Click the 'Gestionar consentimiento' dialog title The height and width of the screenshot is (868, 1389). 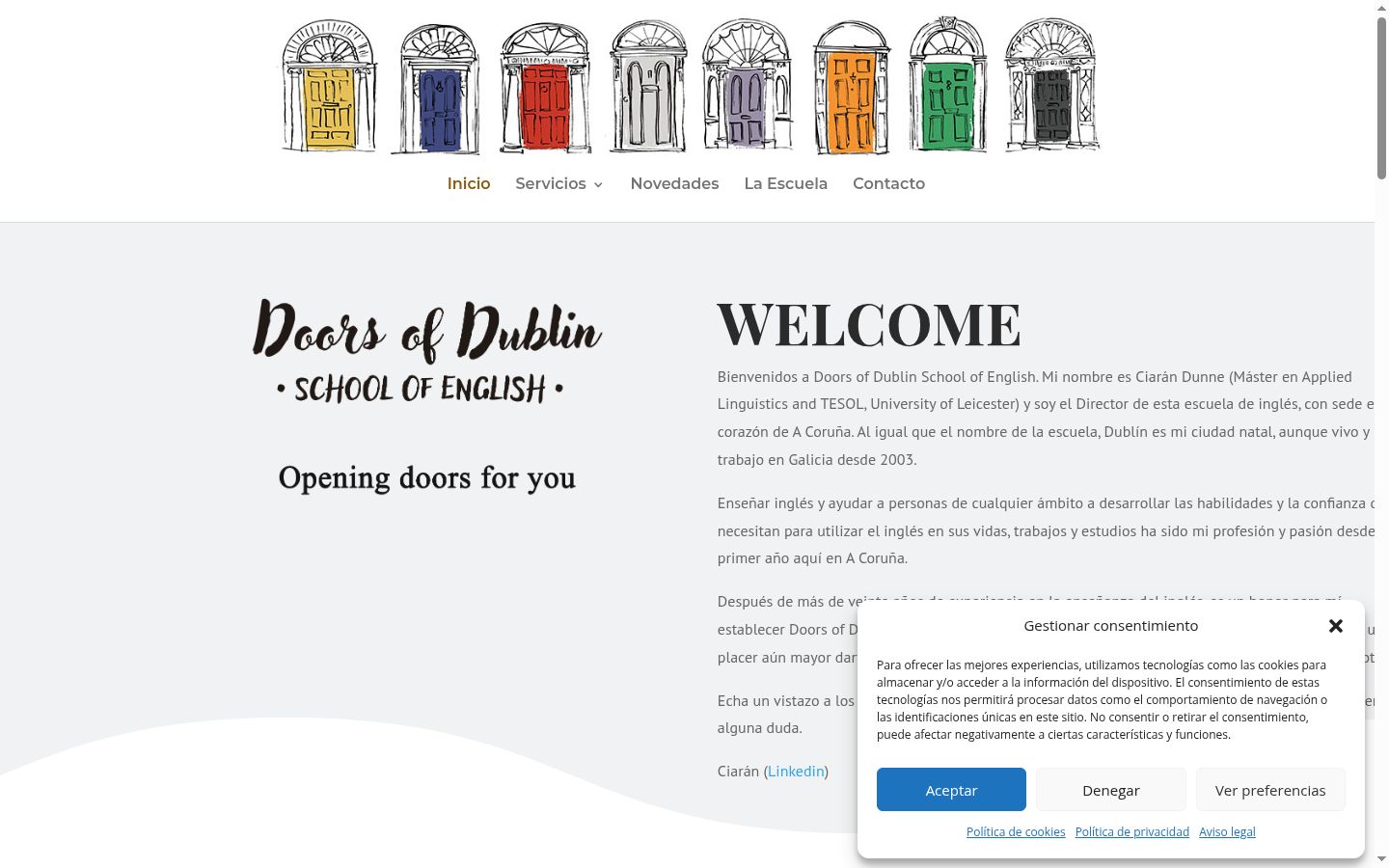(x=1111, y=626)
